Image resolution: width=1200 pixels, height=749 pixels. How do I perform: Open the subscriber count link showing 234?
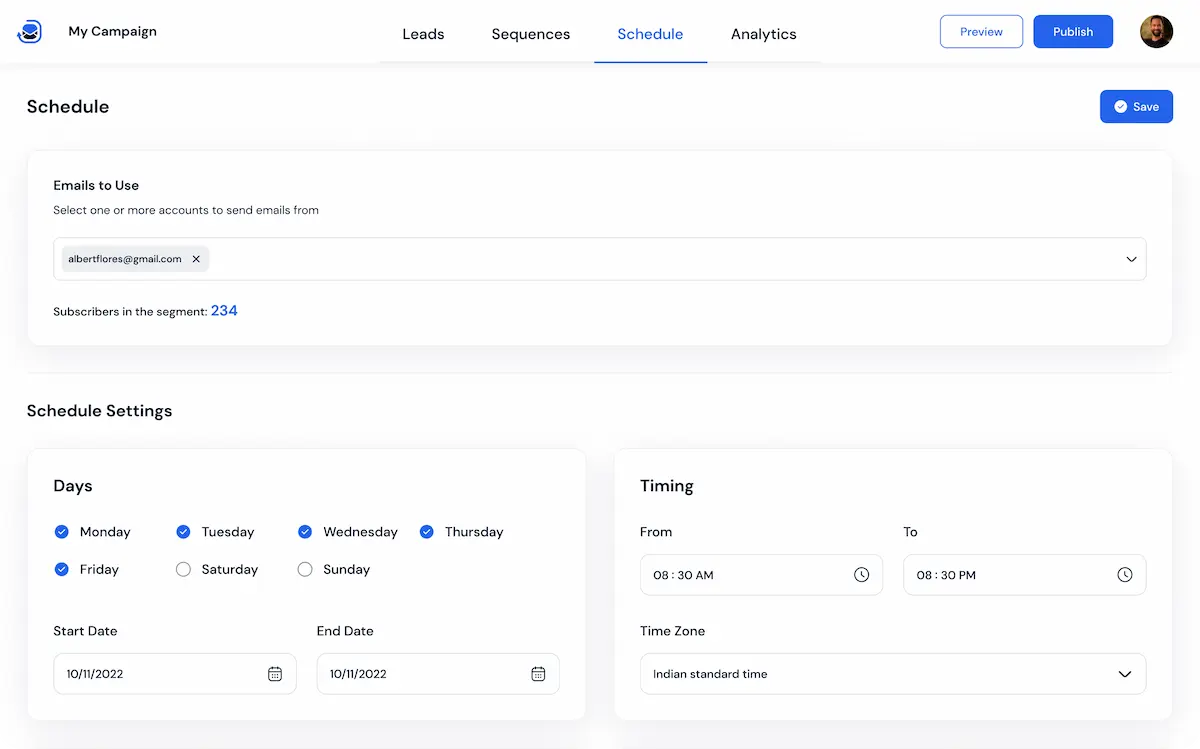(x=224, y=311)
